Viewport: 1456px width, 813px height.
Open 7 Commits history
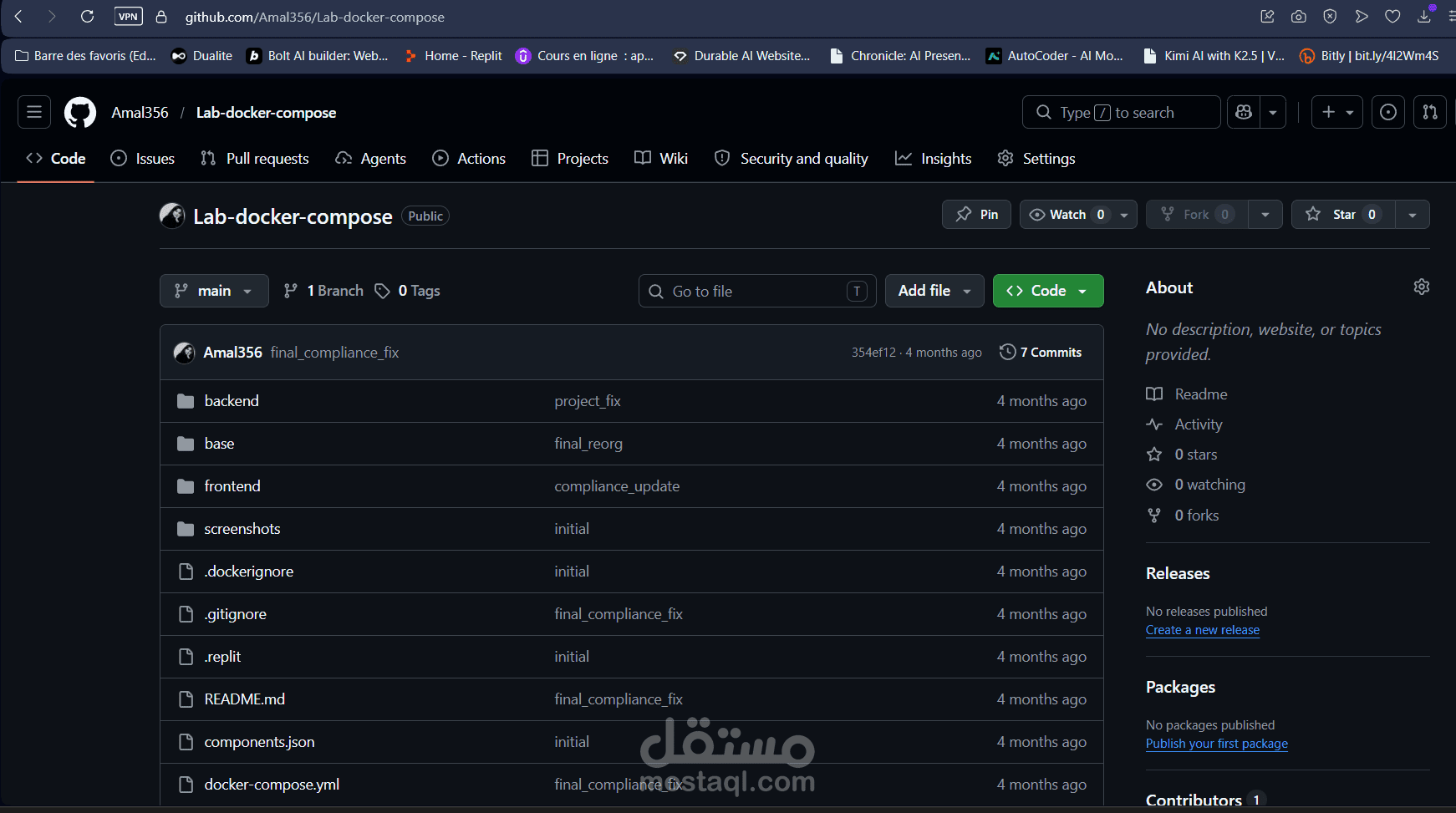tap(1041, 353)
